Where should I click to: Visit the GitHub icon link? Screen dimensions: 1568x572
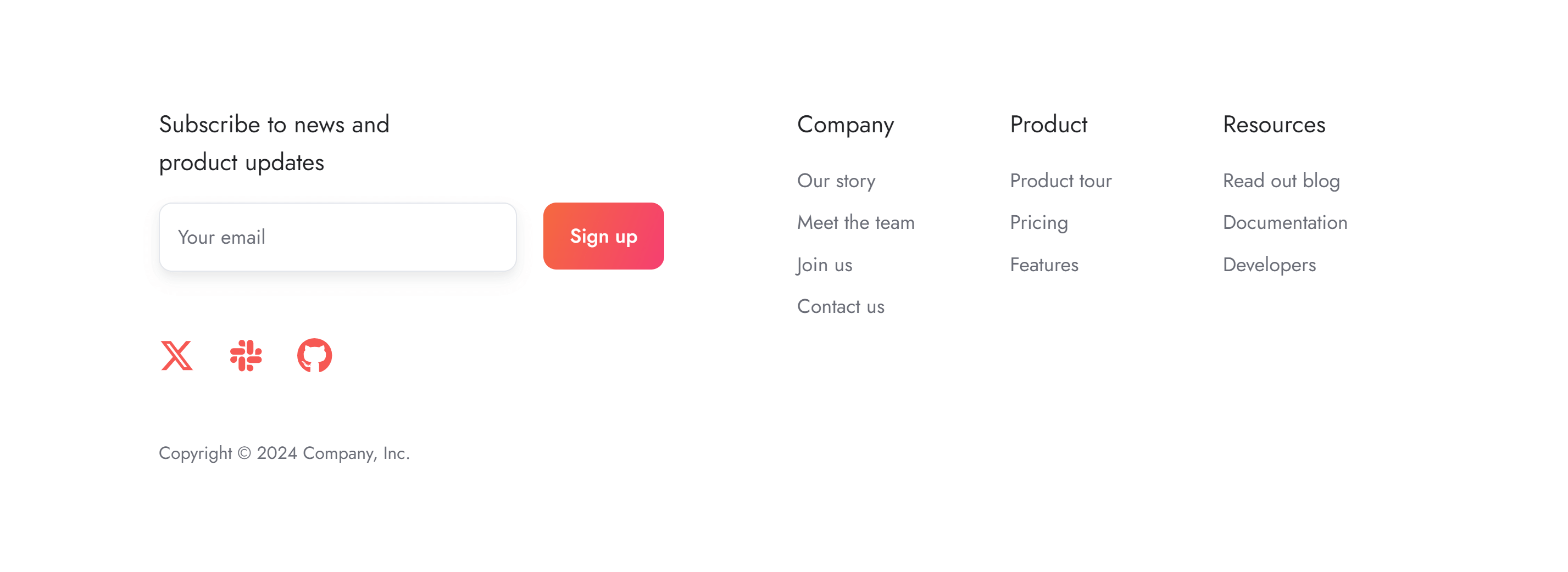click(x=314, y=356)
